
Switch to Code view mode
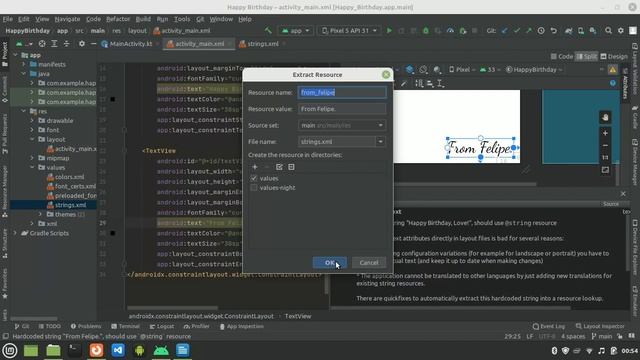click(x=562, y=57)
